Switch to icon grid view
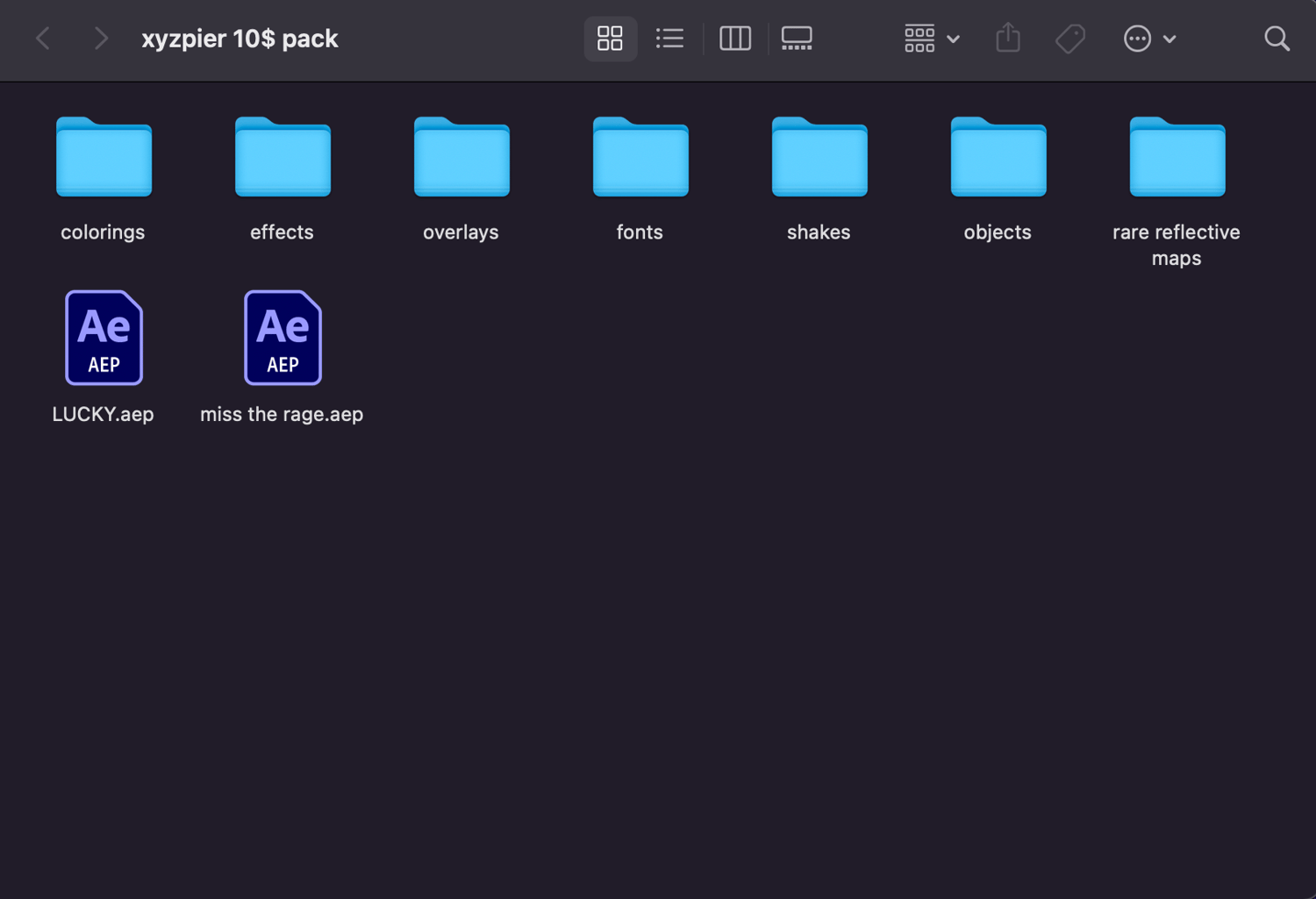Image resolution: width=1316 pixels, height=899 pixels. tap(610, 39)
